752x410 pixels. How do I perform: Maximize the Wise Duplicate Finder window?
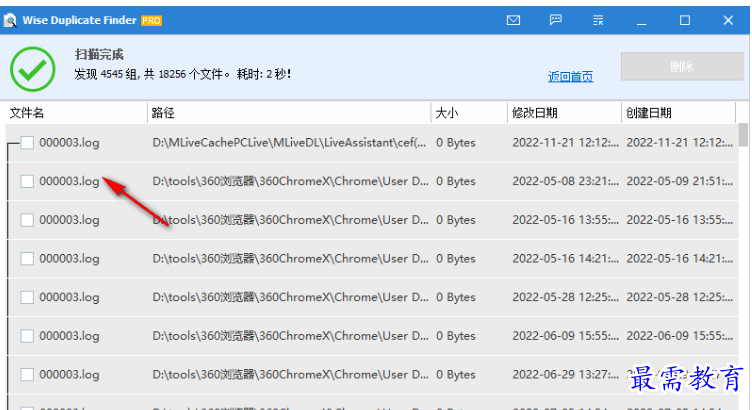[x=685, y=20]
